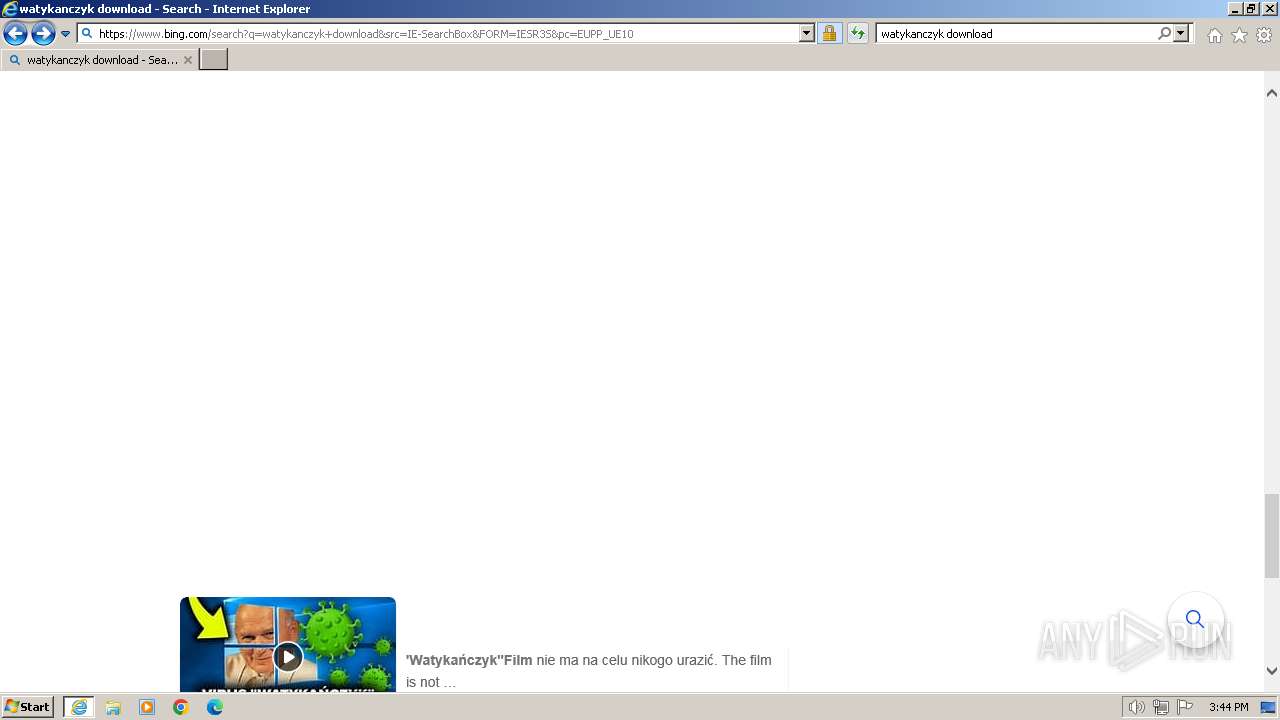Open a new blank tab

(214, 60)
